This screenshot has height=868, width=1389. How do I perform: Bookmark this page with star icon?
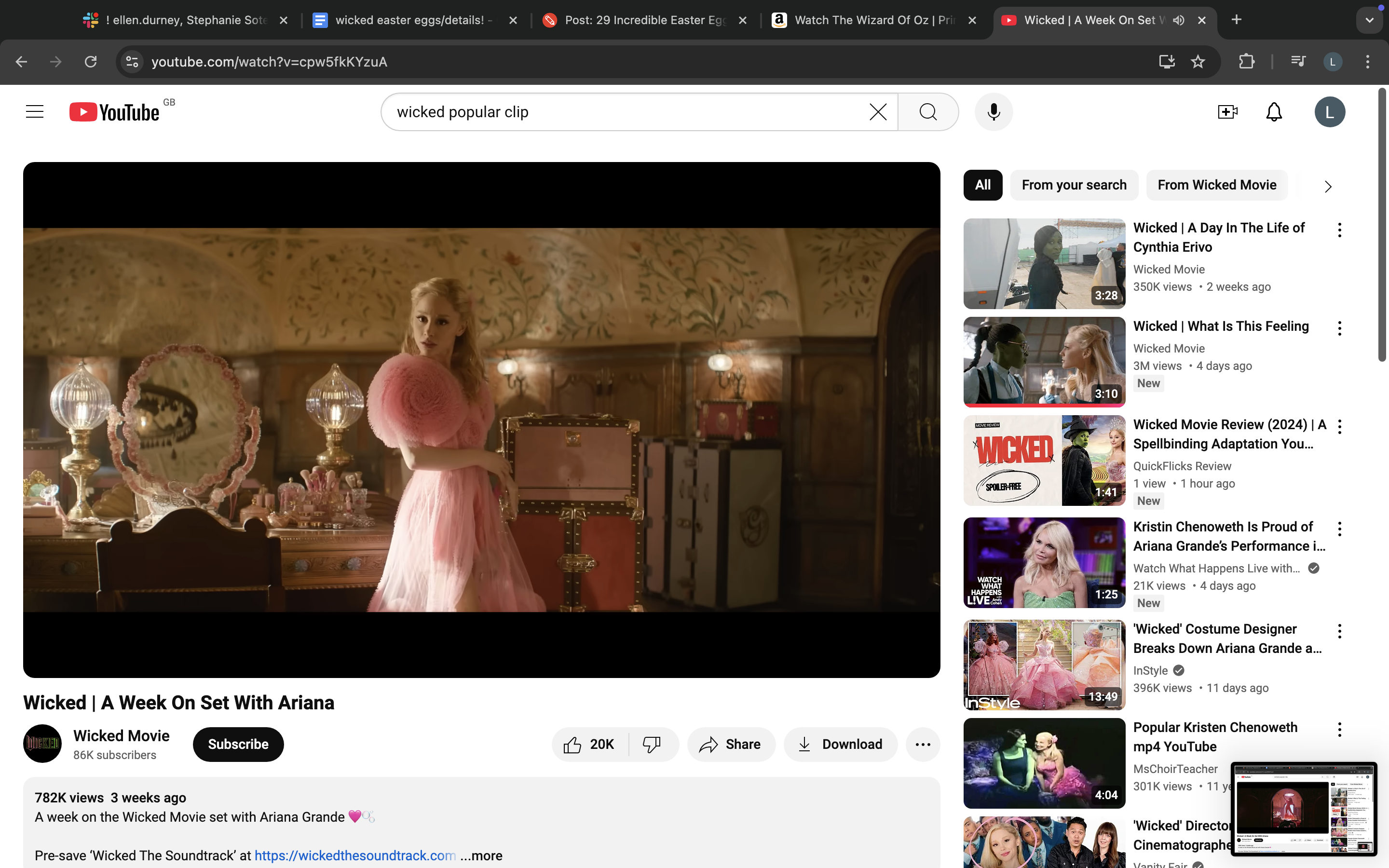point(1198,61)
